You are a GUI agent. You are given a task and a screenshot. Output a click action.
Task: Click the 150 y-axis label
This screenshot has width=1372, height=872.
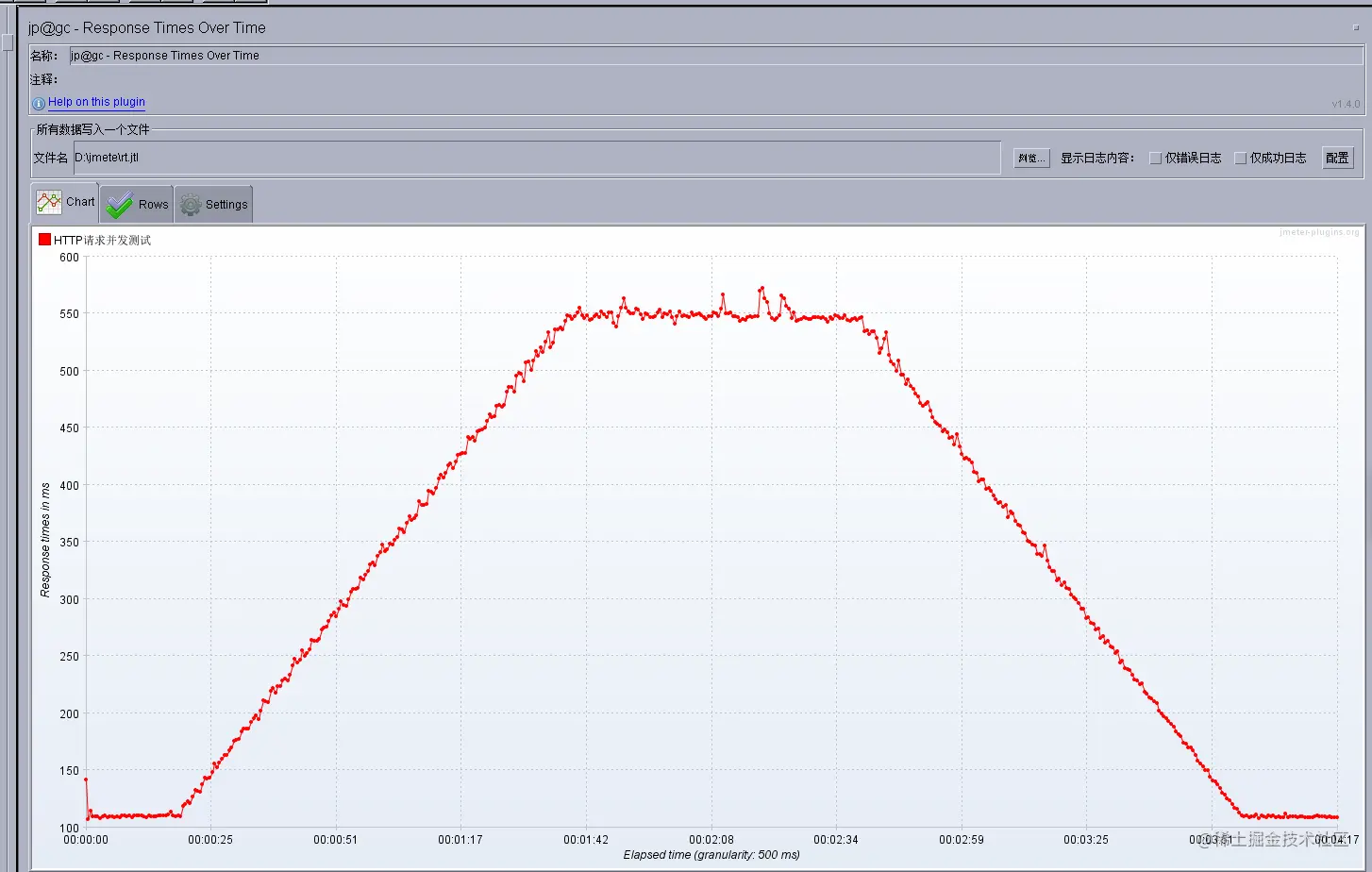coord(70,771)
